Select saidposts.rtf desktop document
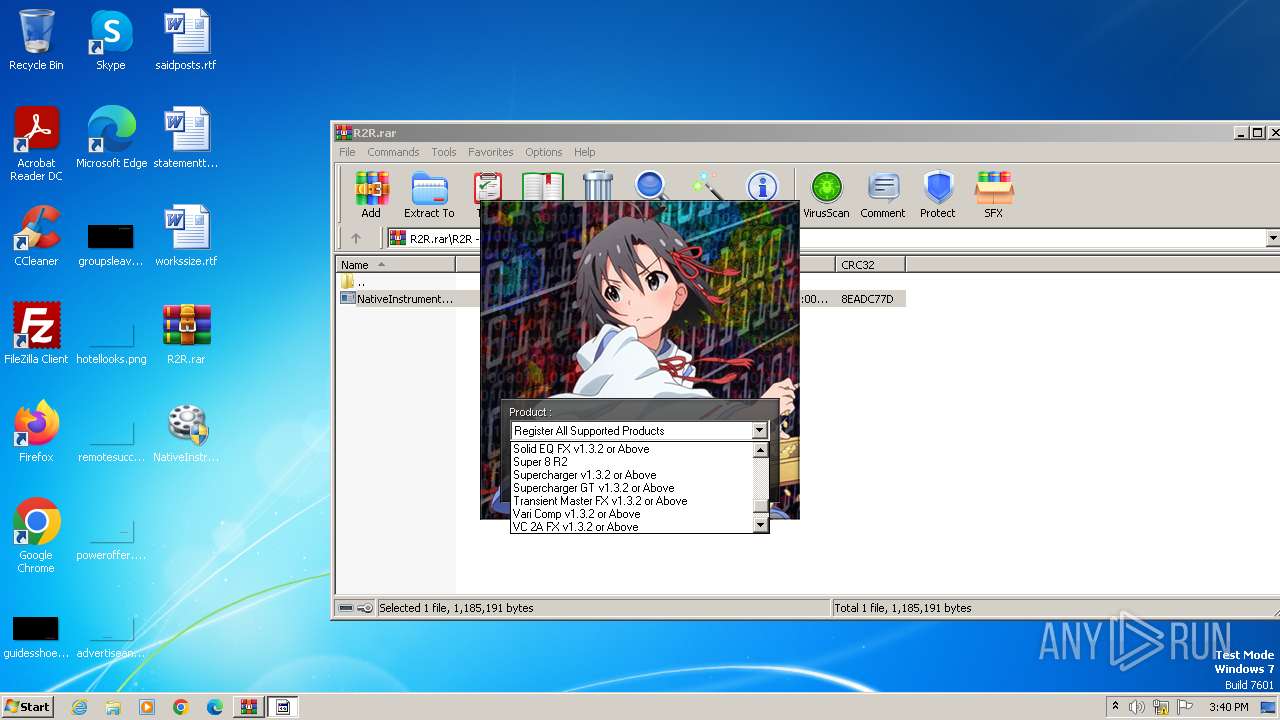1280x720 pixels. [x=186, y=40]
